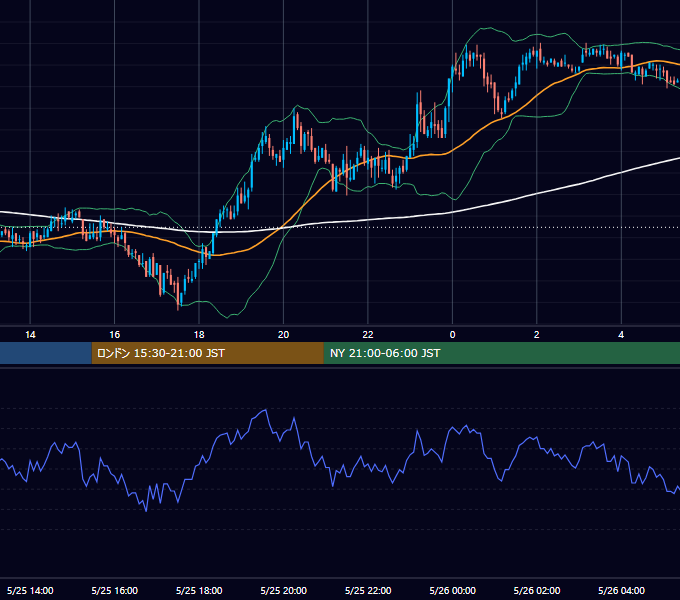Image resolution: width=680 pixels, height=600 pixels.
Task: Click the 14 hour label on upper axis
Action: 30,335
